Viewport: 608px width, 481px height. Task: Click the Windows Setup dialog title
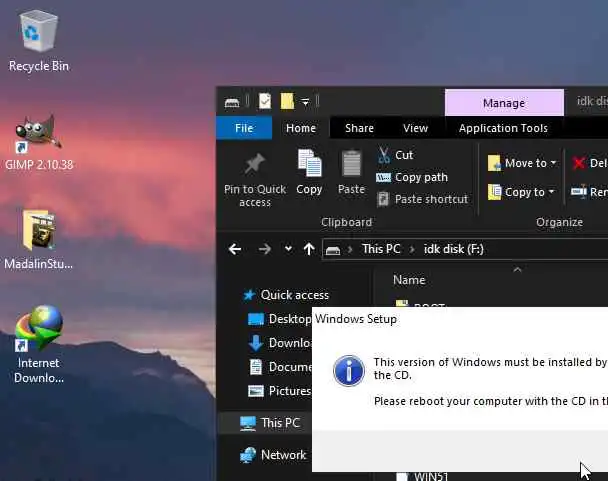(356, 319)
